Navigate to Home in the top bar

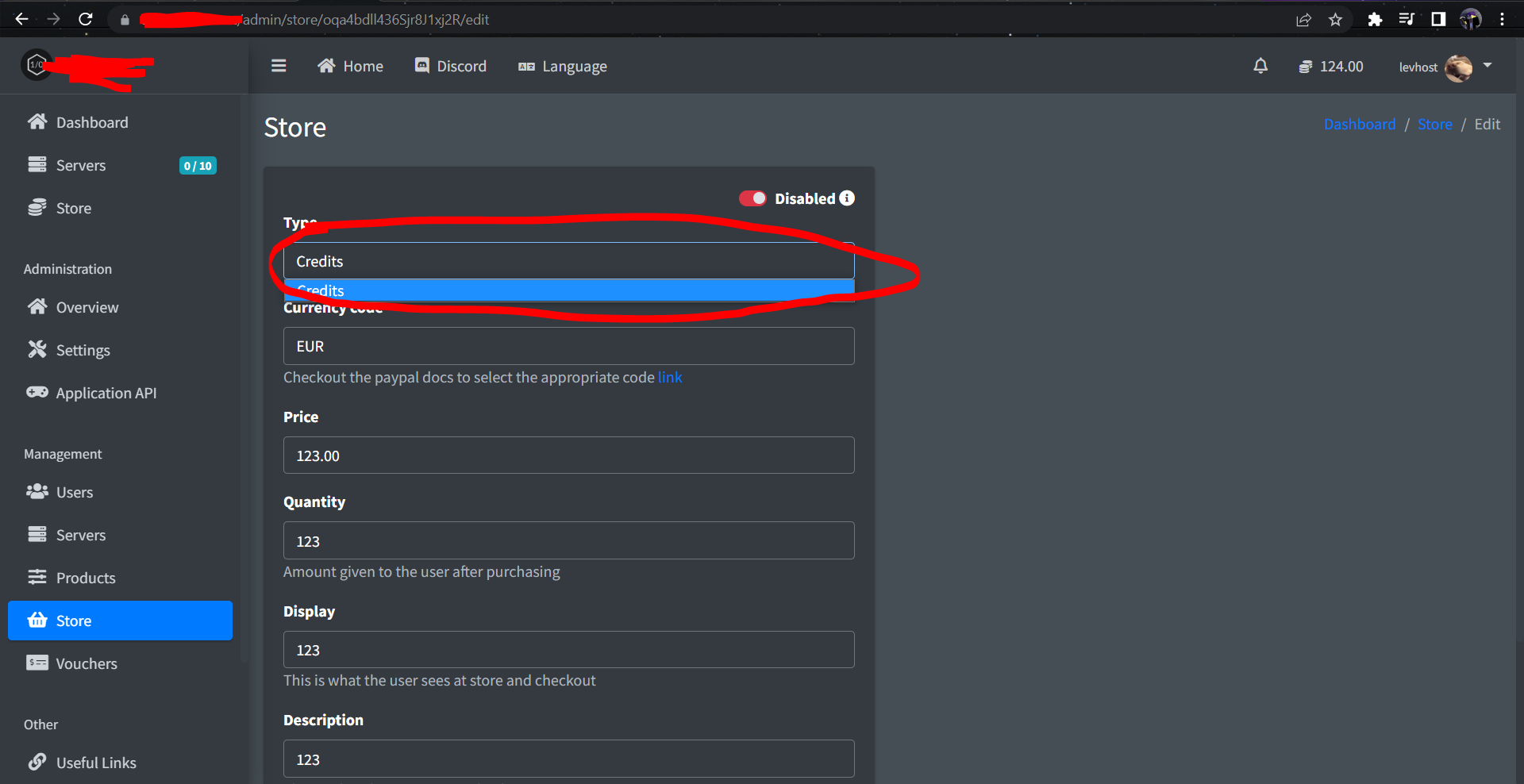click(x=350, y=66)
